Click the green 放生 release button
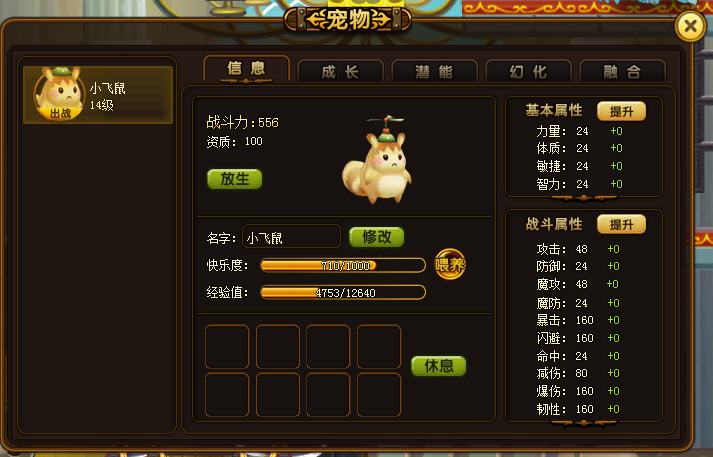The image size is (713, 457). click(x=235, y=179)
